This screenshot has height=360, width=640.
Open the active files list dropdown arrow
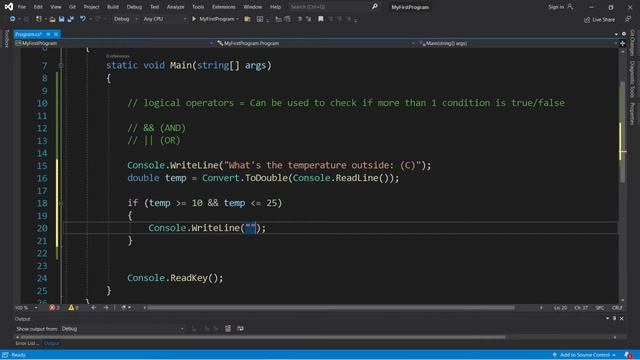pyautogui.click(x=616, y=34)
